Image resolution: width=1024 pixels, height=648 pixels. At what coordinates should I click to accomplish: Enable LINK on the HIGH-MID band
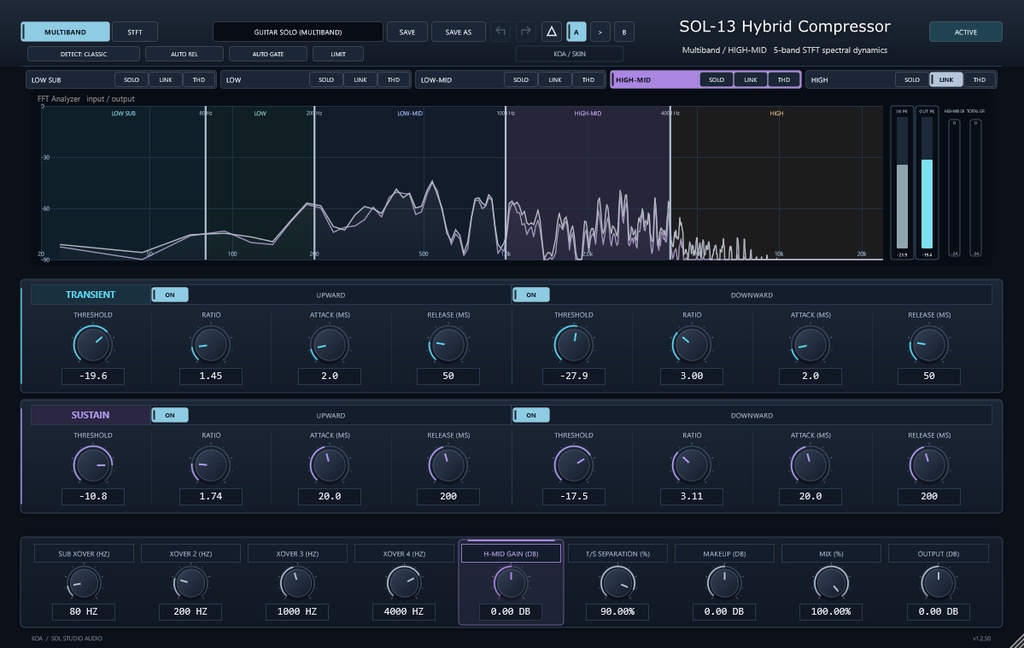click(750, 80)
